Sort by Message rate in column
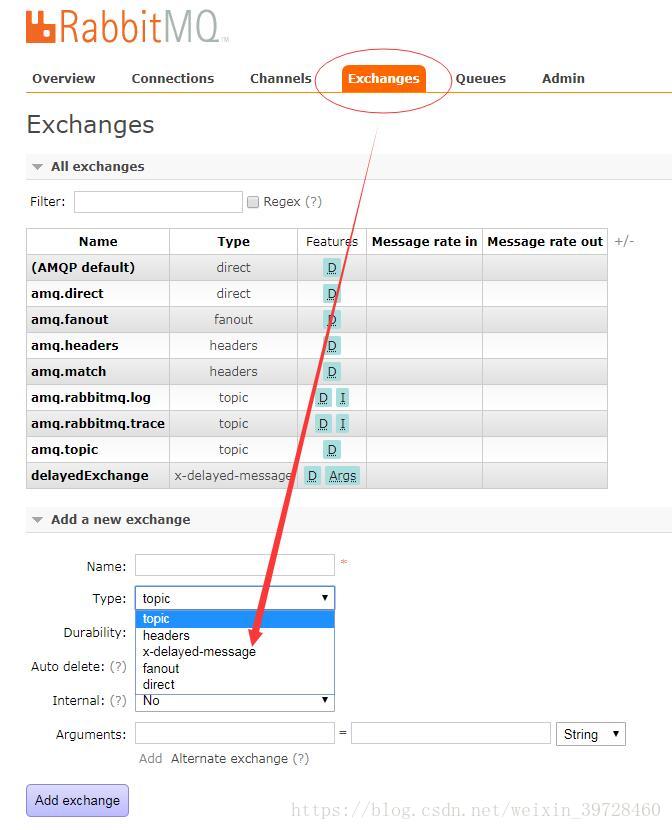Screen dimensions: 672x830 [424, 241]
